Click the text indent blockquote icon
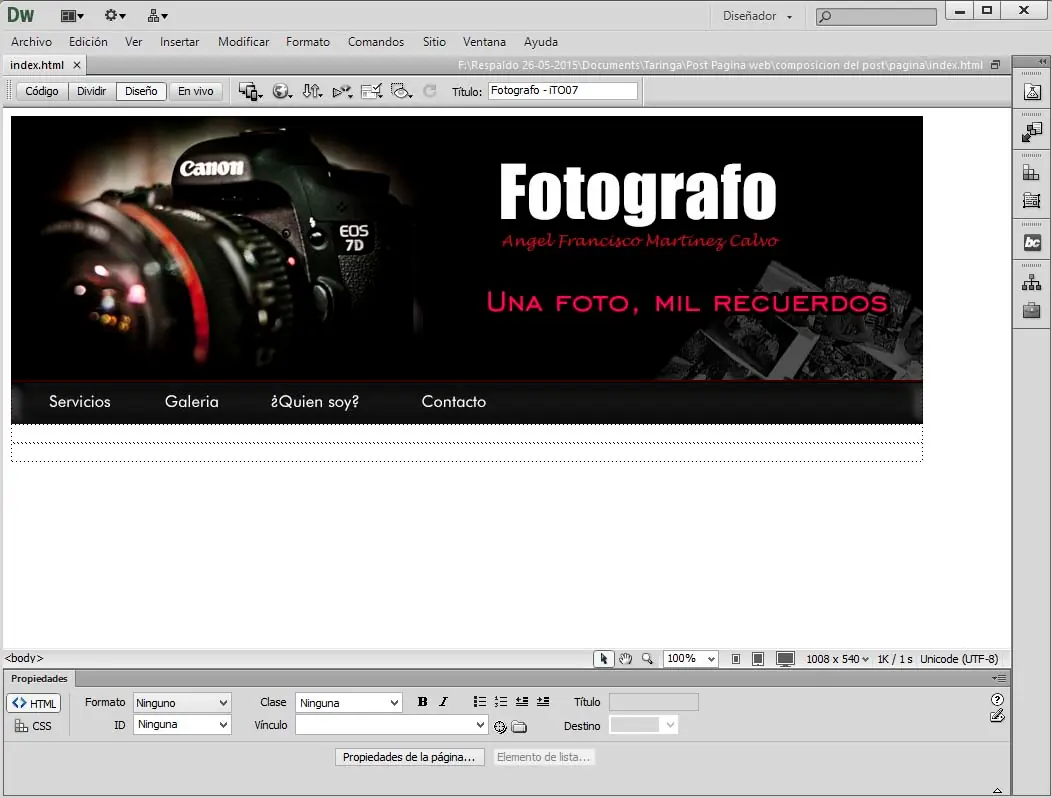1052x798 pixels. click(543, 702)
